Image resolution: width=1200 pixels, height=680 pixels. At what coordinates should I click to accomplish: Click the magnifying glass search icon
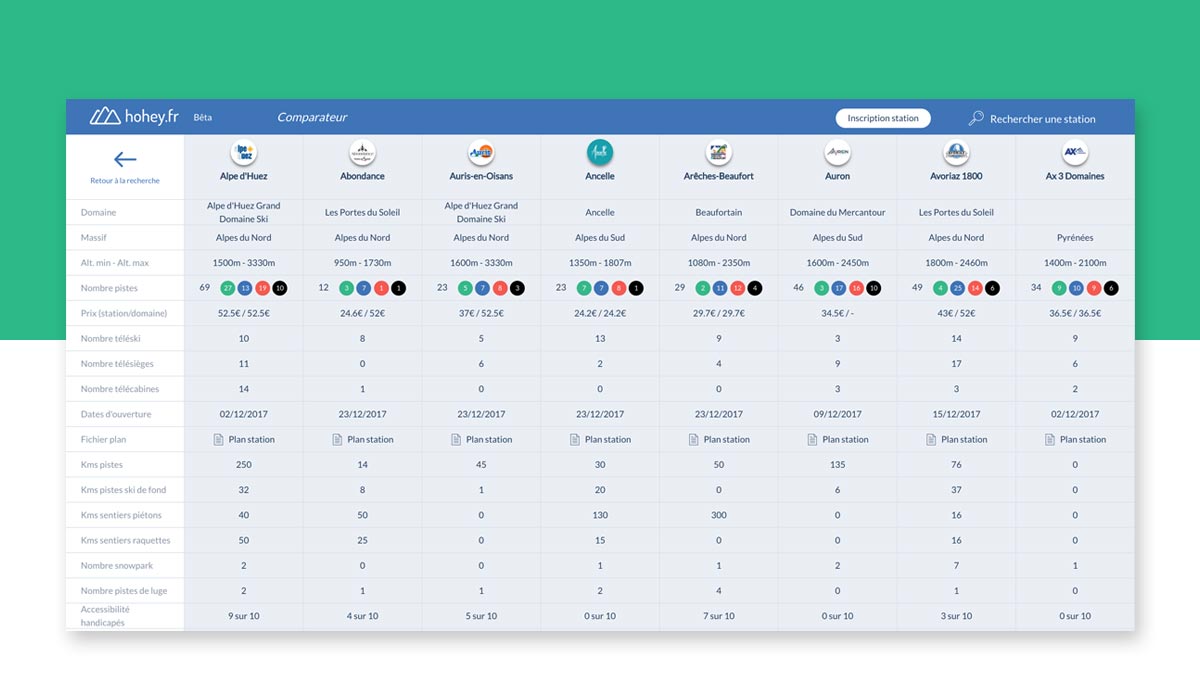(x=976, y=118)
